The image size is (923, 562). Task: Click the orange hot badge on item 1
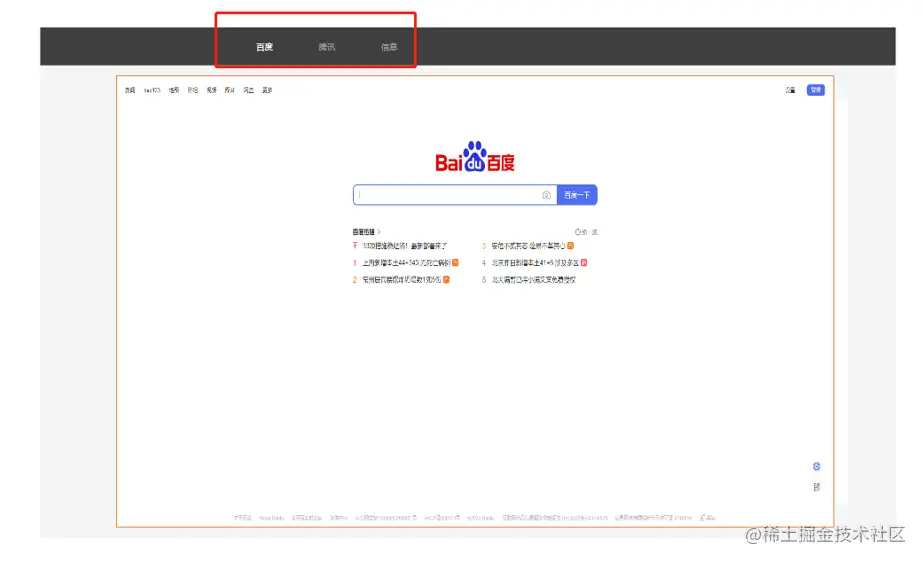point(455,263)
